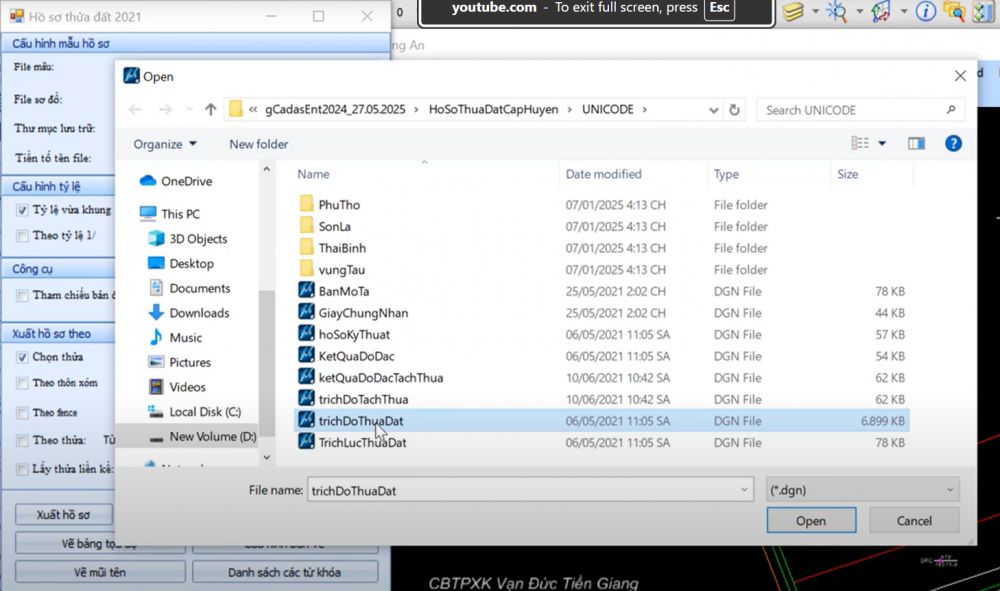Open the Organize menu

[x=165, y=144]
